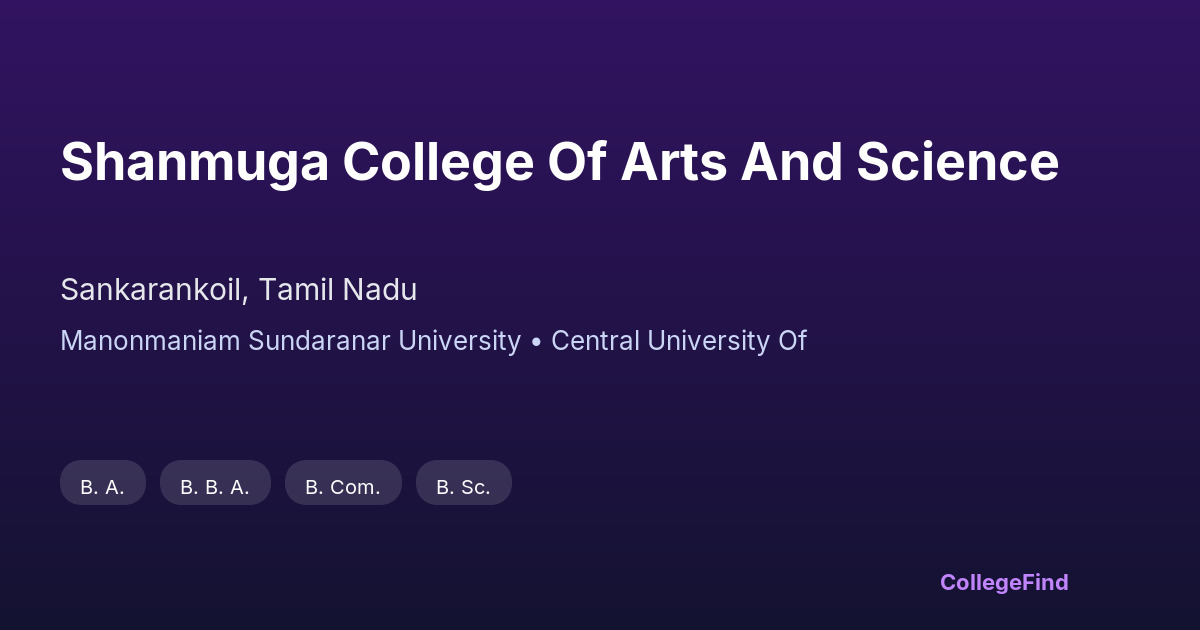Screen dimensions: 1200x630
Task: Click University right after Central
Action: tap(708, 341)
